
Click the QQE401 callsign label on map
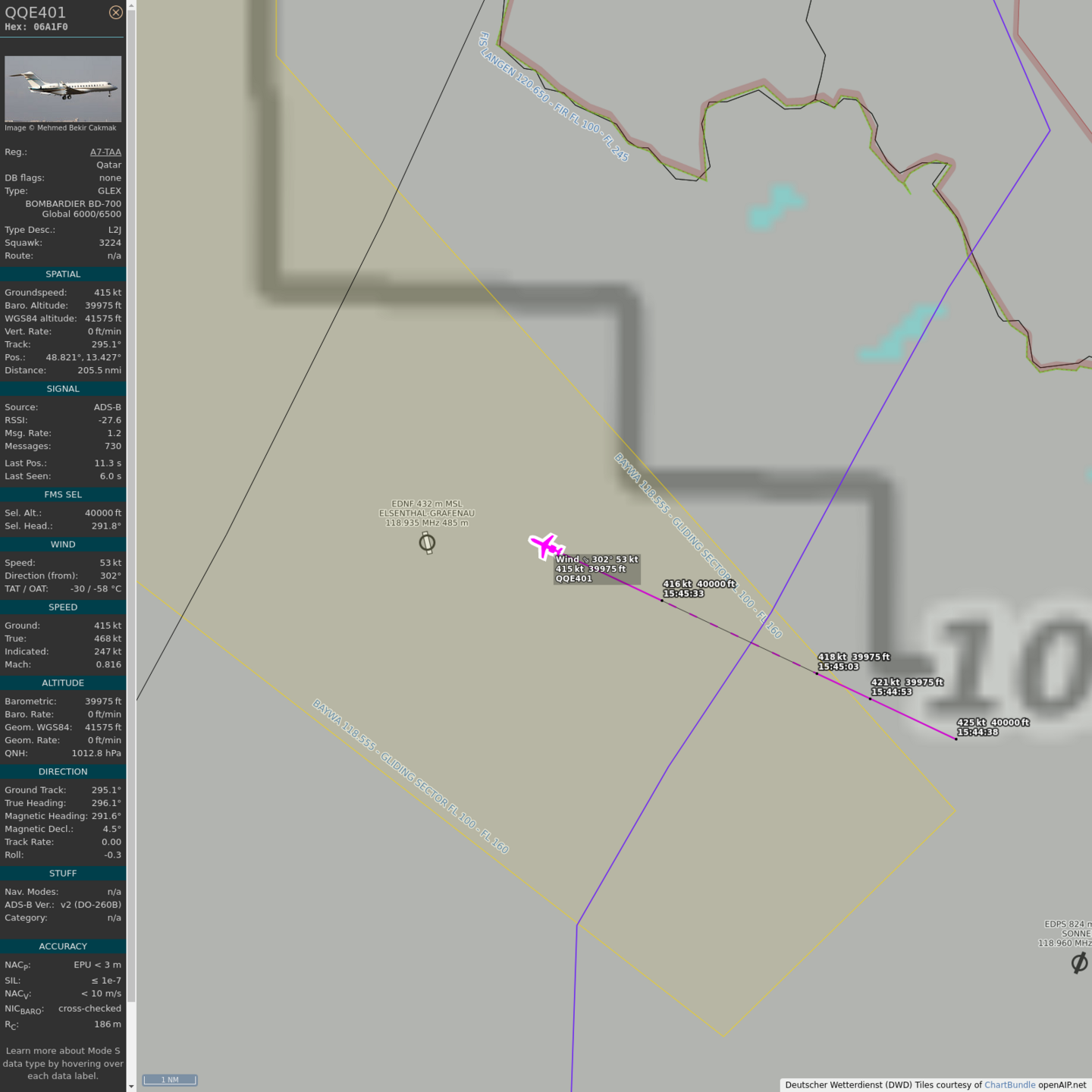[x=574, y=579]
